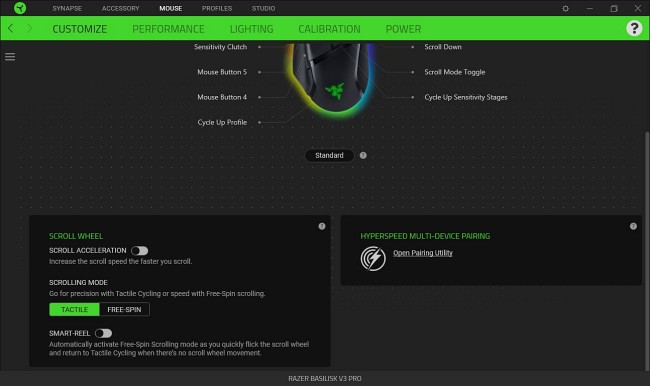650x386 pixels.
Task: Switch to the Calibration subtab
Action: [x=330, y=29]
